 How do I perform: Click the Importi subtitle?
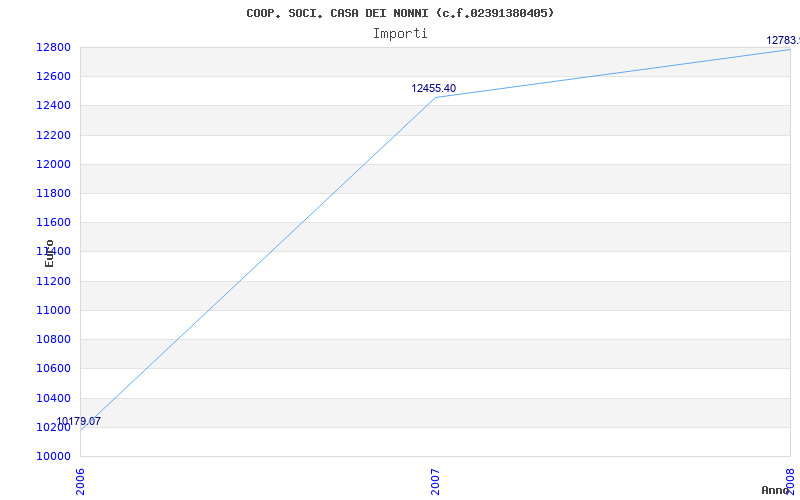coord(400,34)
